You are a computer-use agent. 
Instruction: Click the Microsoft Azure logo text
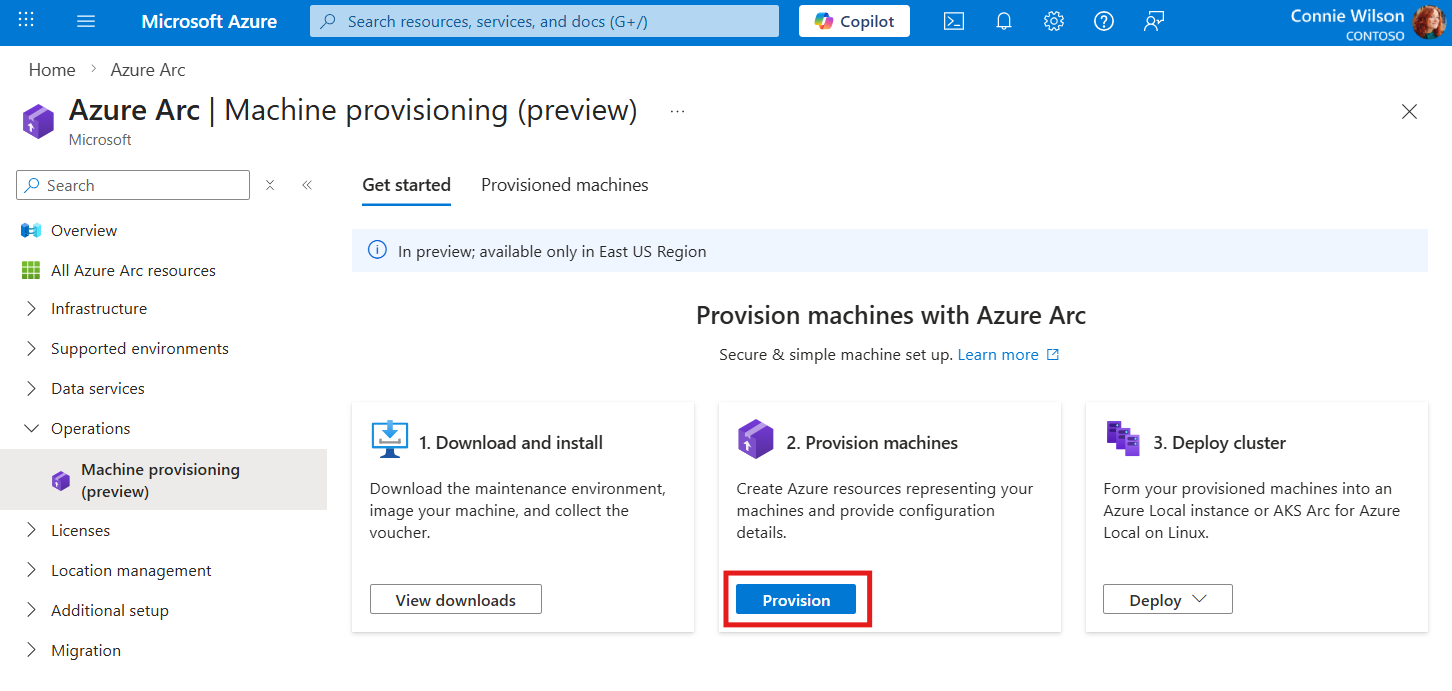[209, 21]
